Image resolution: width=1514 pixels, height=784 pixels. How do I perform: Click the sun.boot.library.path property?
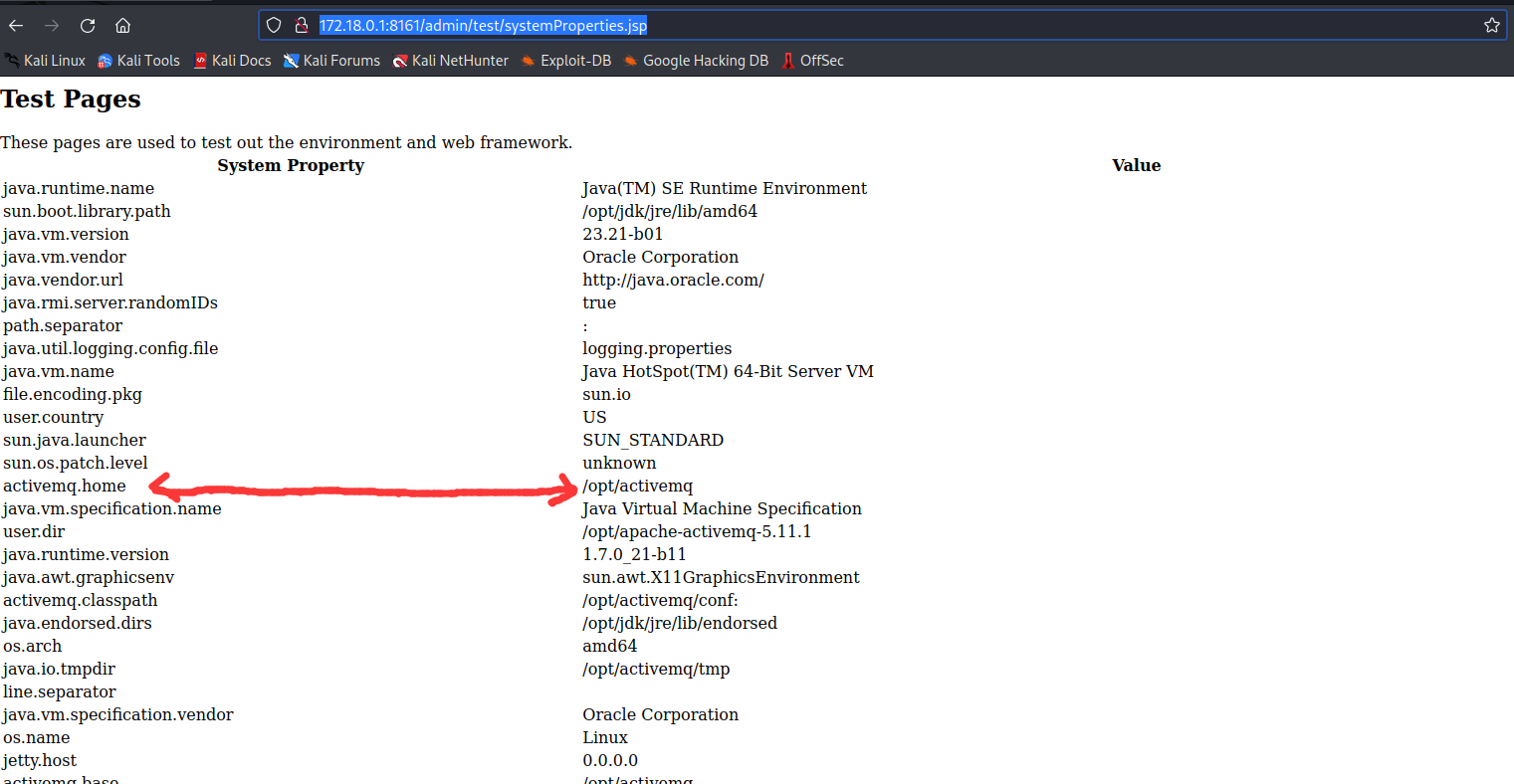point(87,211)
